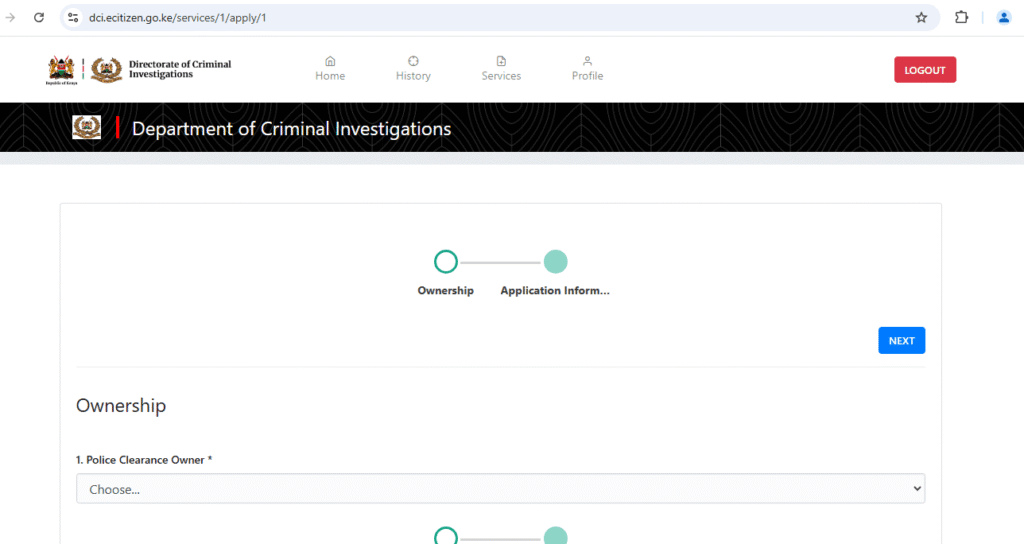Click the Directorate of Criminal Investigations title

coord(179,69)
